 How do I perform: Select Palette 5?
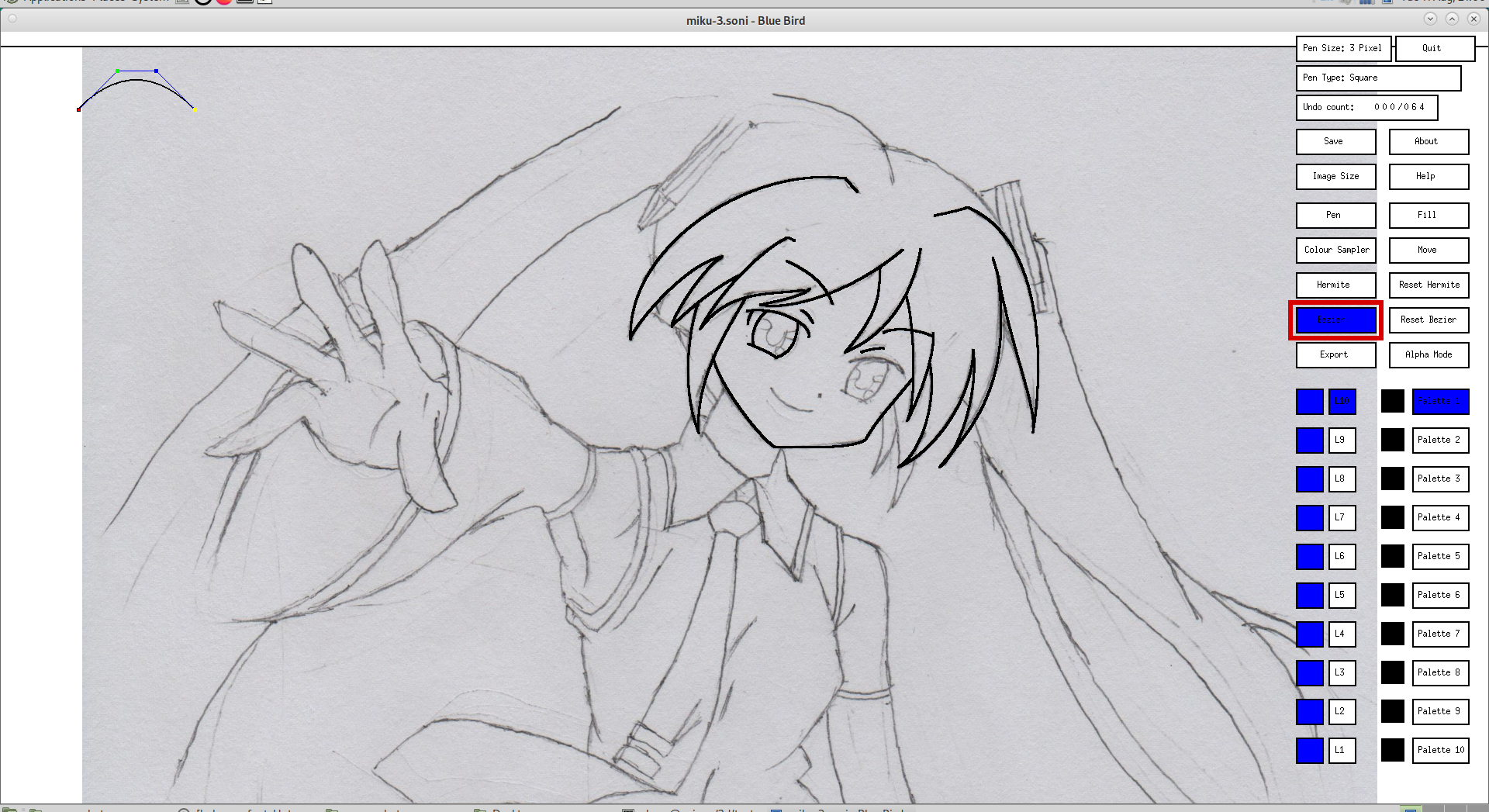coord(1440,557)
